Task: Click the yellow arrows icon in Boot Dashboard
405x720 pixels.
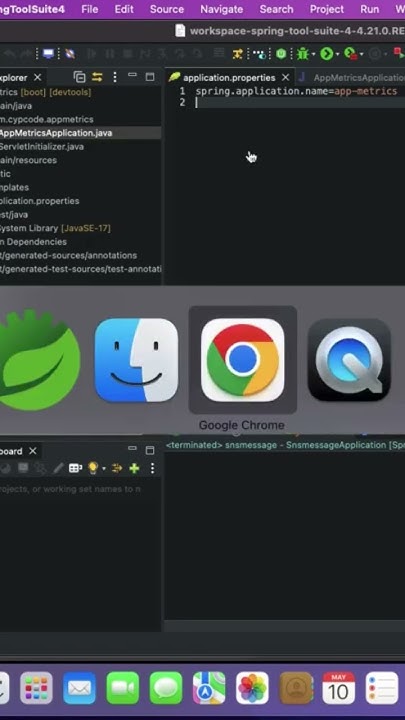Action: [x=117, y=468]
